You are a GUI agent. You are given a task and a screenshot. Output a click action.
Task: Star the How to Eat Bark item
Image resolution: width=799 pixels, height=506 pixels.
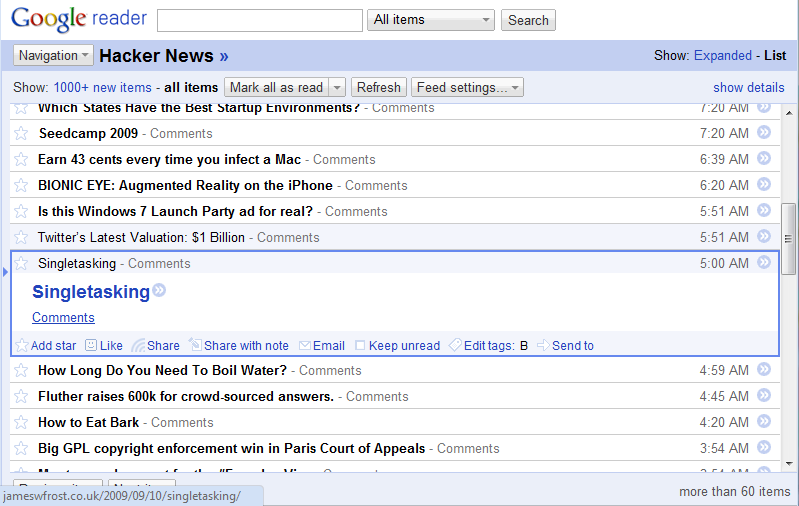point(21,422)
